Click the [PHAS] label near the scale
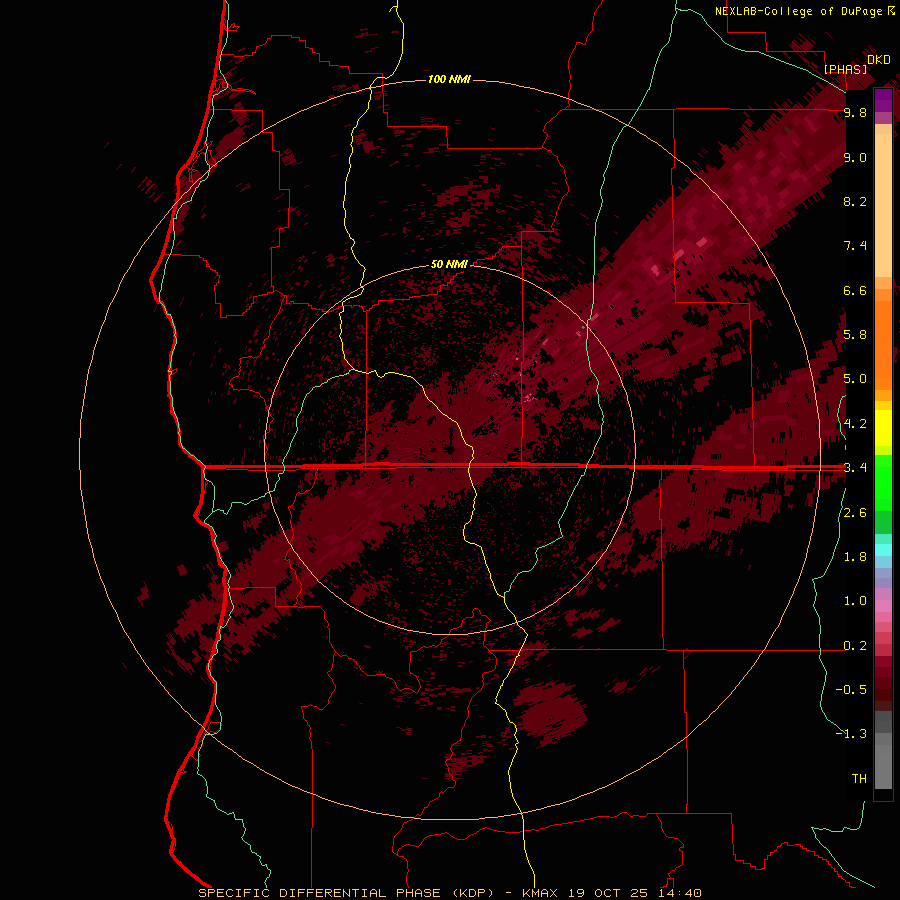The width and height of the screenshot is (900, 900). [x=845, y=69]
